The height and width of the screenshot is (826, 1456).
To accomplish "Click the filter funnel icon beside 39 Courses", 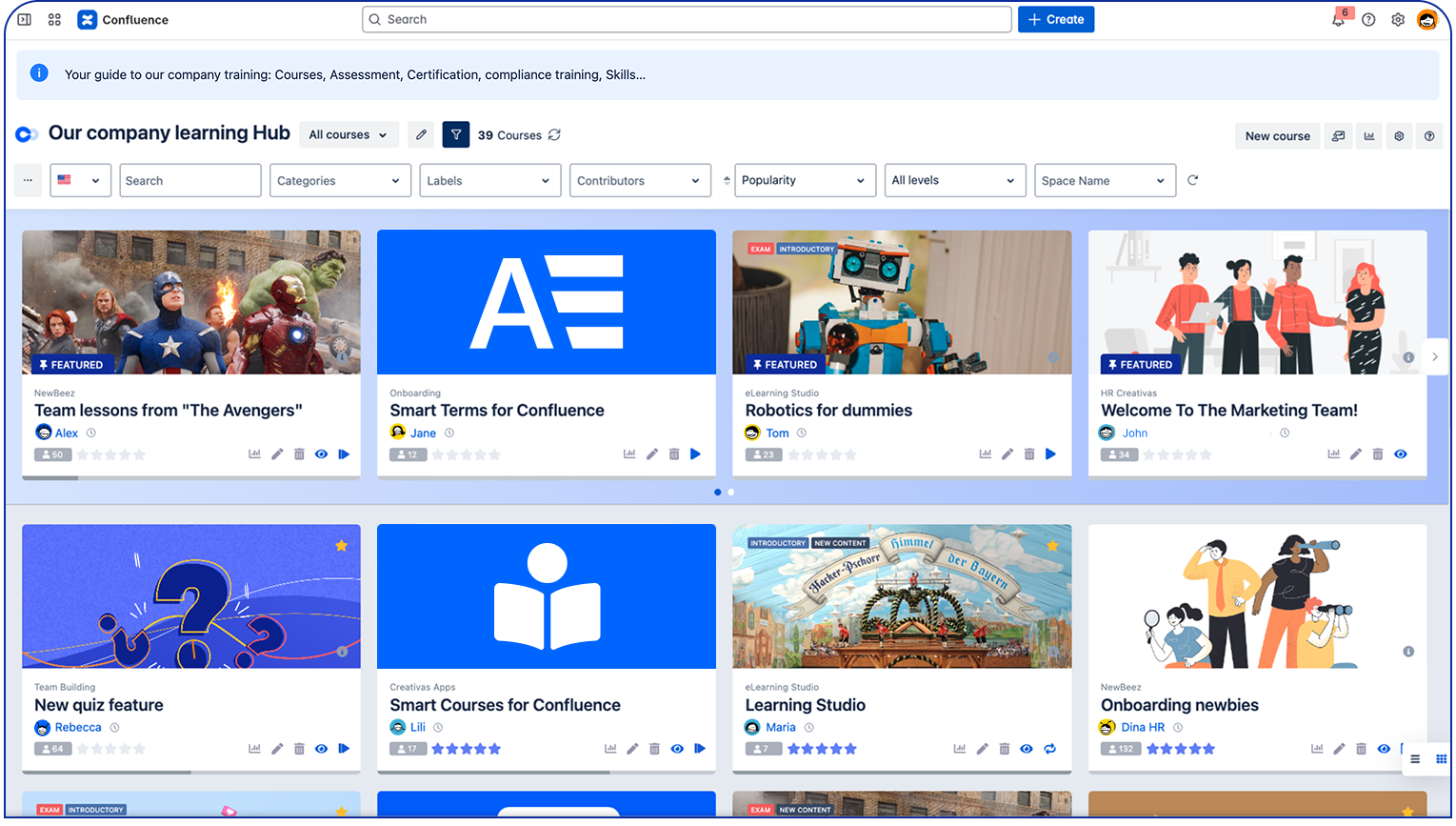I will coord(456,135).
